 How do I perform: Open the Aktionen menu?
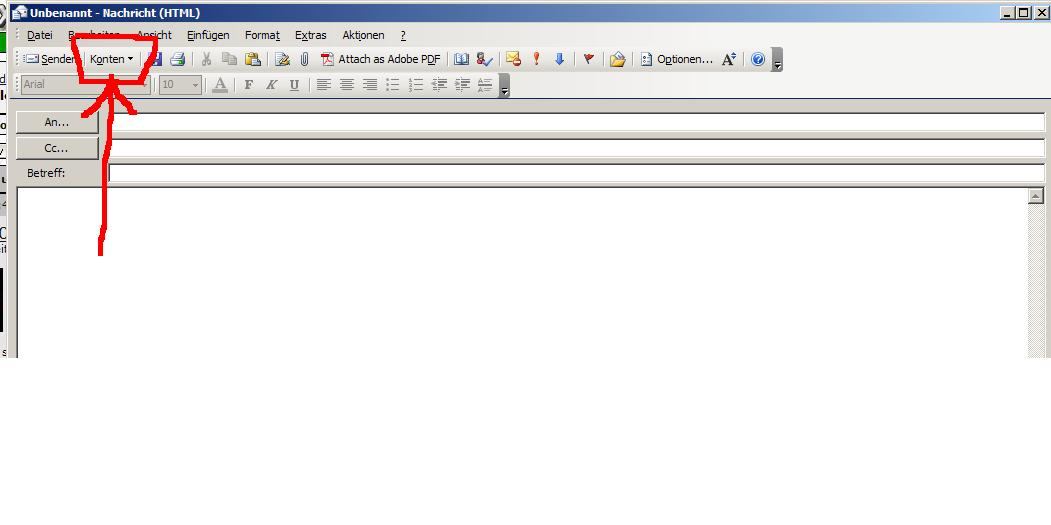(363, 35)
